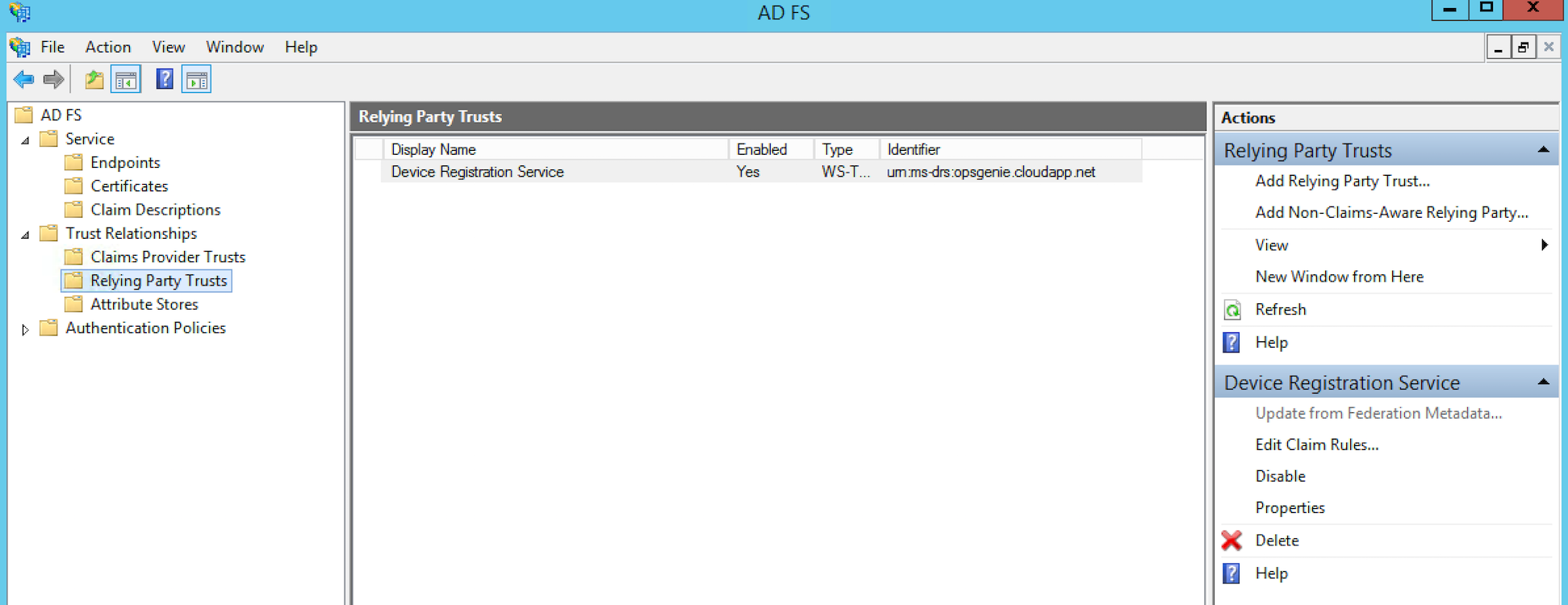Image resolution: width=1568 pixels, height=605 pixels.
Task: Click the Trust Relationships folder icon
Action: click(49, 233)
